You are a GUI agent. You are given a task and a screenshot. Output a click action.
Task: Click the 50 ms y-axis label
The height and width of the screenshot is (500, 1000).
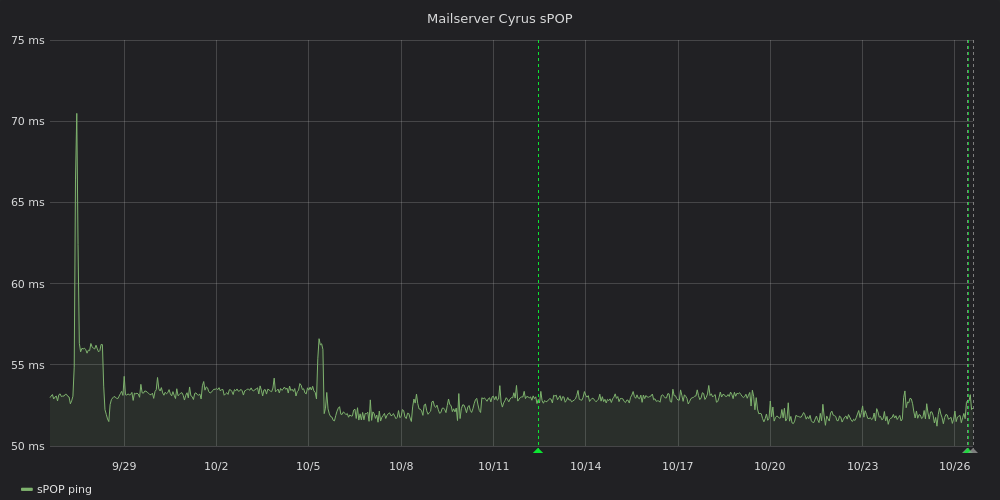[28, 446]
